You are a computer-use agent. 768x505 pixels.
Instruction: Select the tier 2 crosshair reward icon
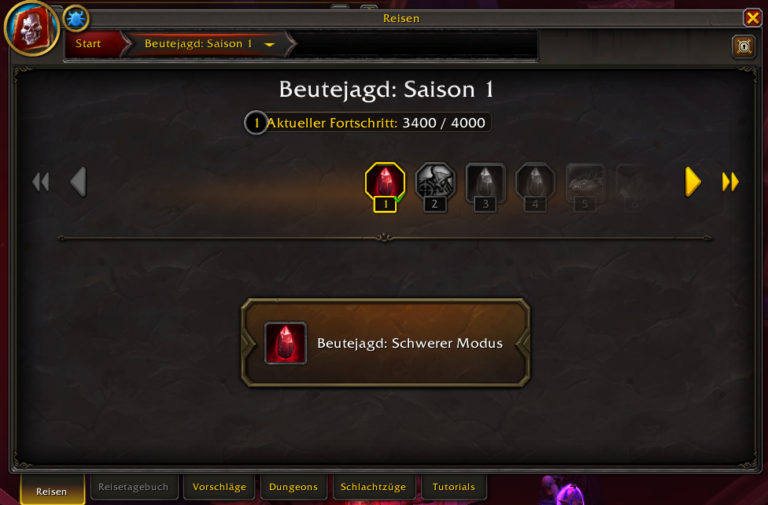435,182
